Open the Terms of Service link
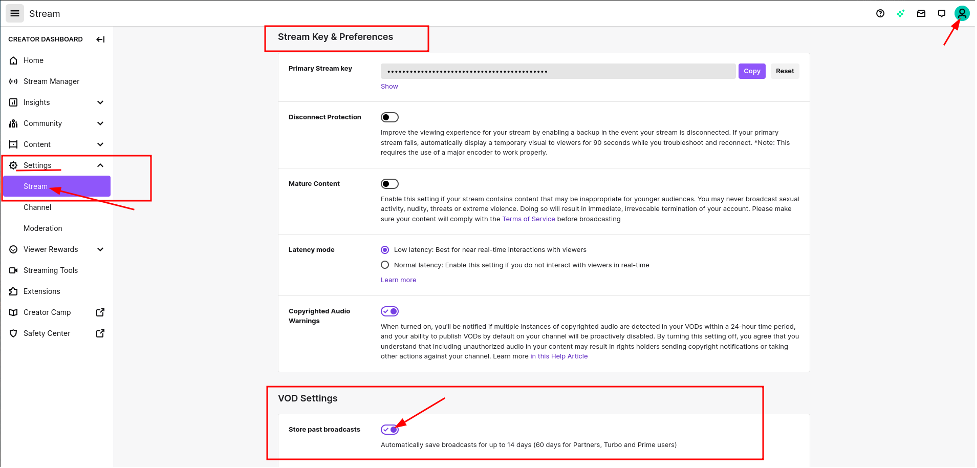Screen dimensions: 977x468 (x=528, y=219)
